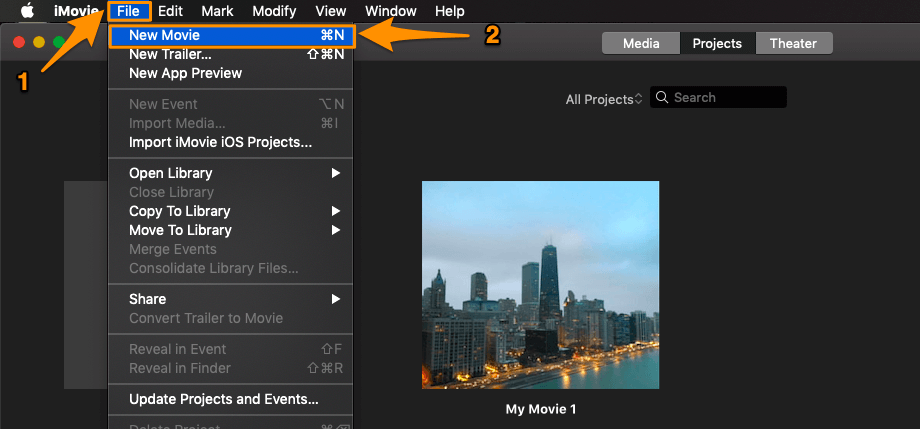This screenshot has height=429, width=920.
Task: Click New App Preview option
Action: click(185, 73)
